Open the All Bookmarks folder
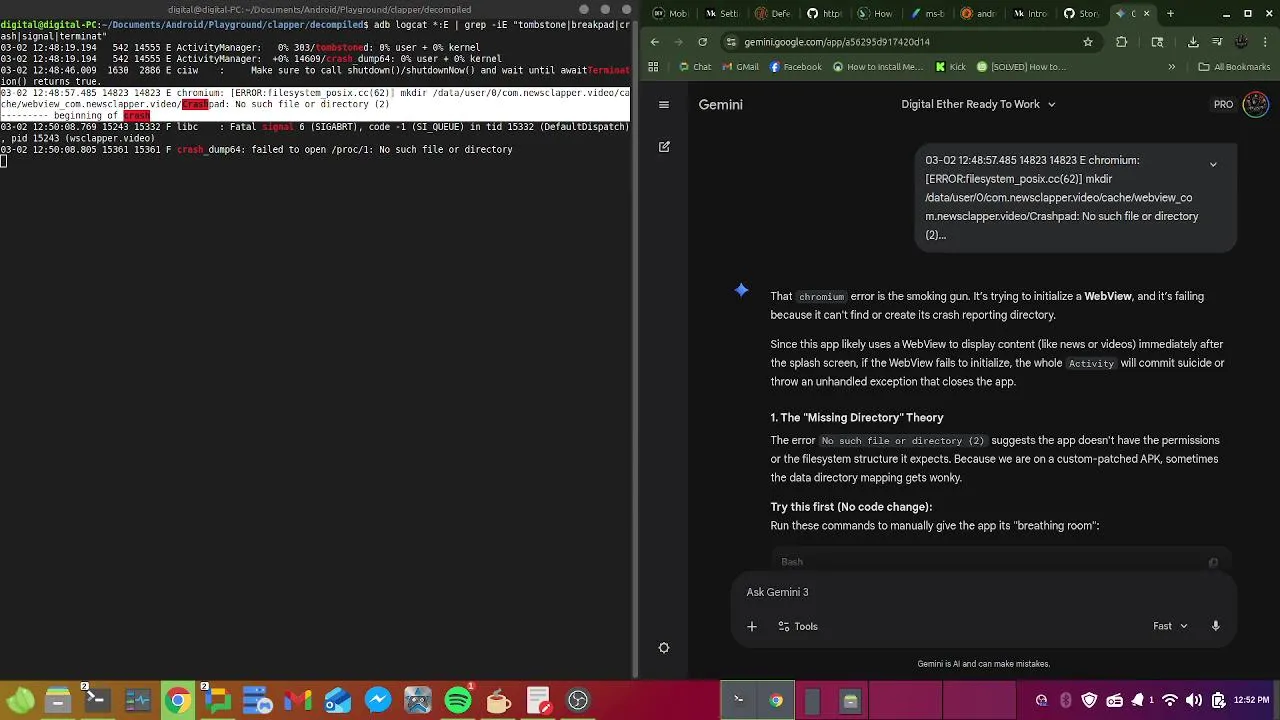Screen dimensions: 1280x720 pyautogui.click(x=1233, y=67)
